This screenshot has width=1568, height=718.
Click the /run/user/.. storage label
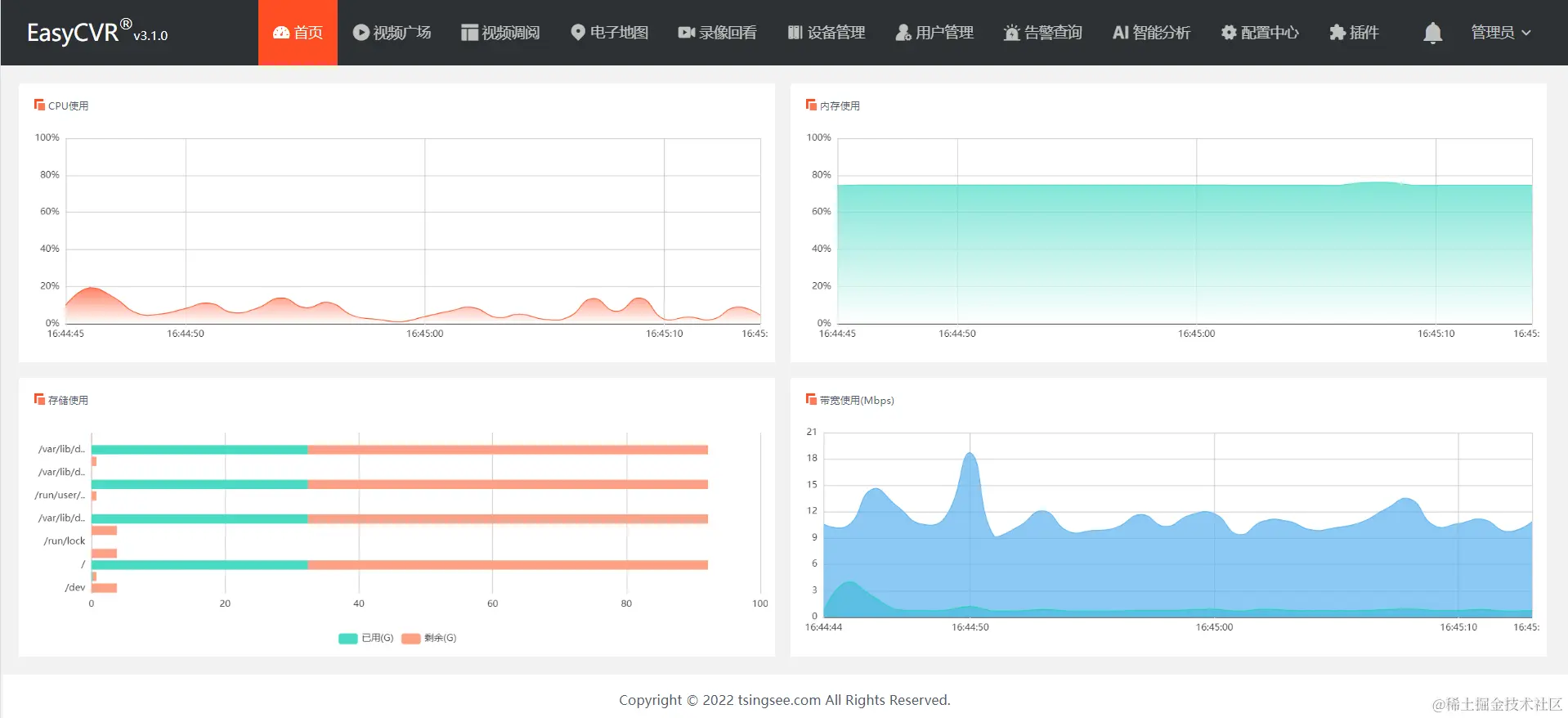pos(60,495)
